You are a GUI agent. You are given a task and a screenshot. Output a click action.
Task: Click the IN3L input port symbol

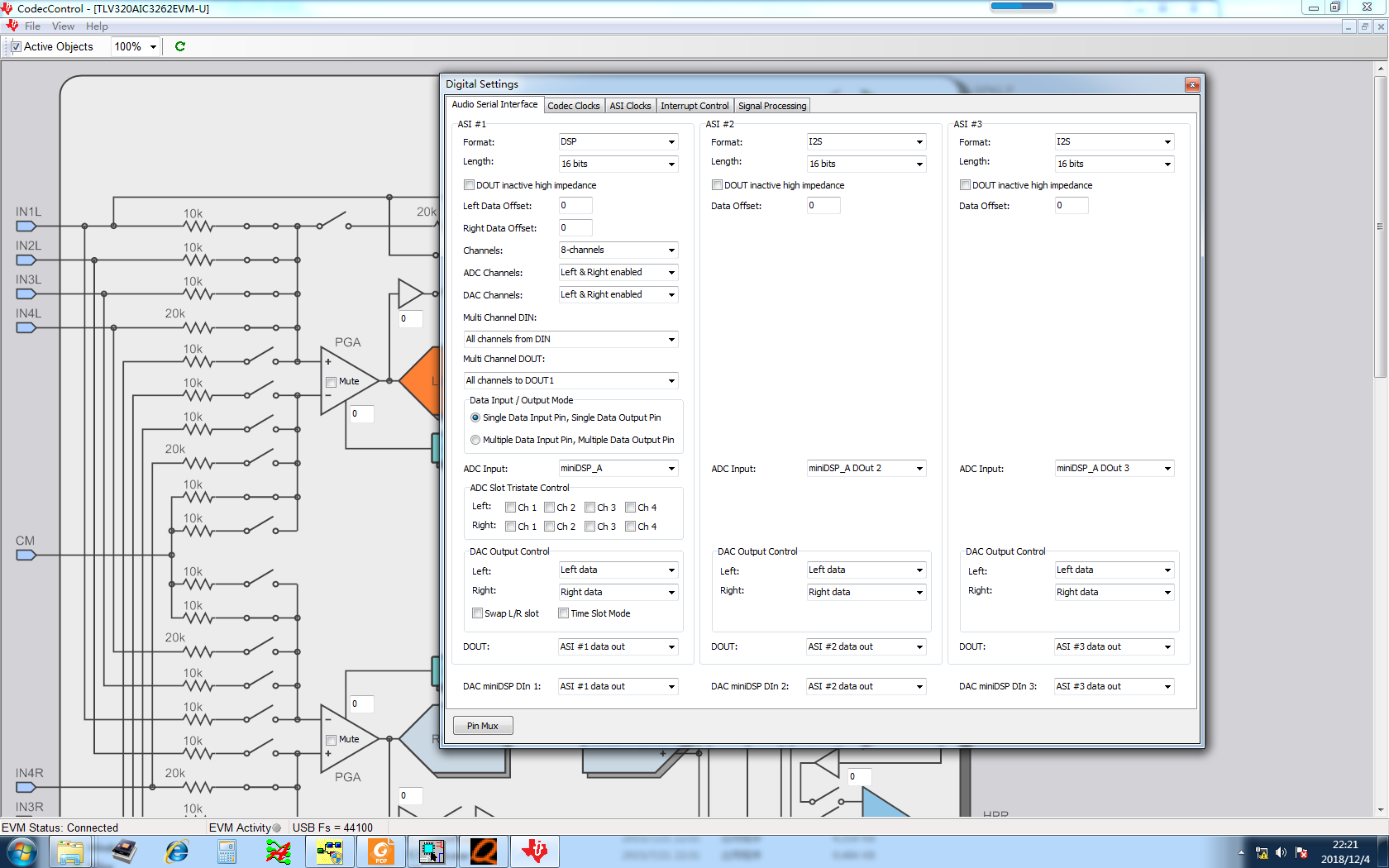click(26, 293)
